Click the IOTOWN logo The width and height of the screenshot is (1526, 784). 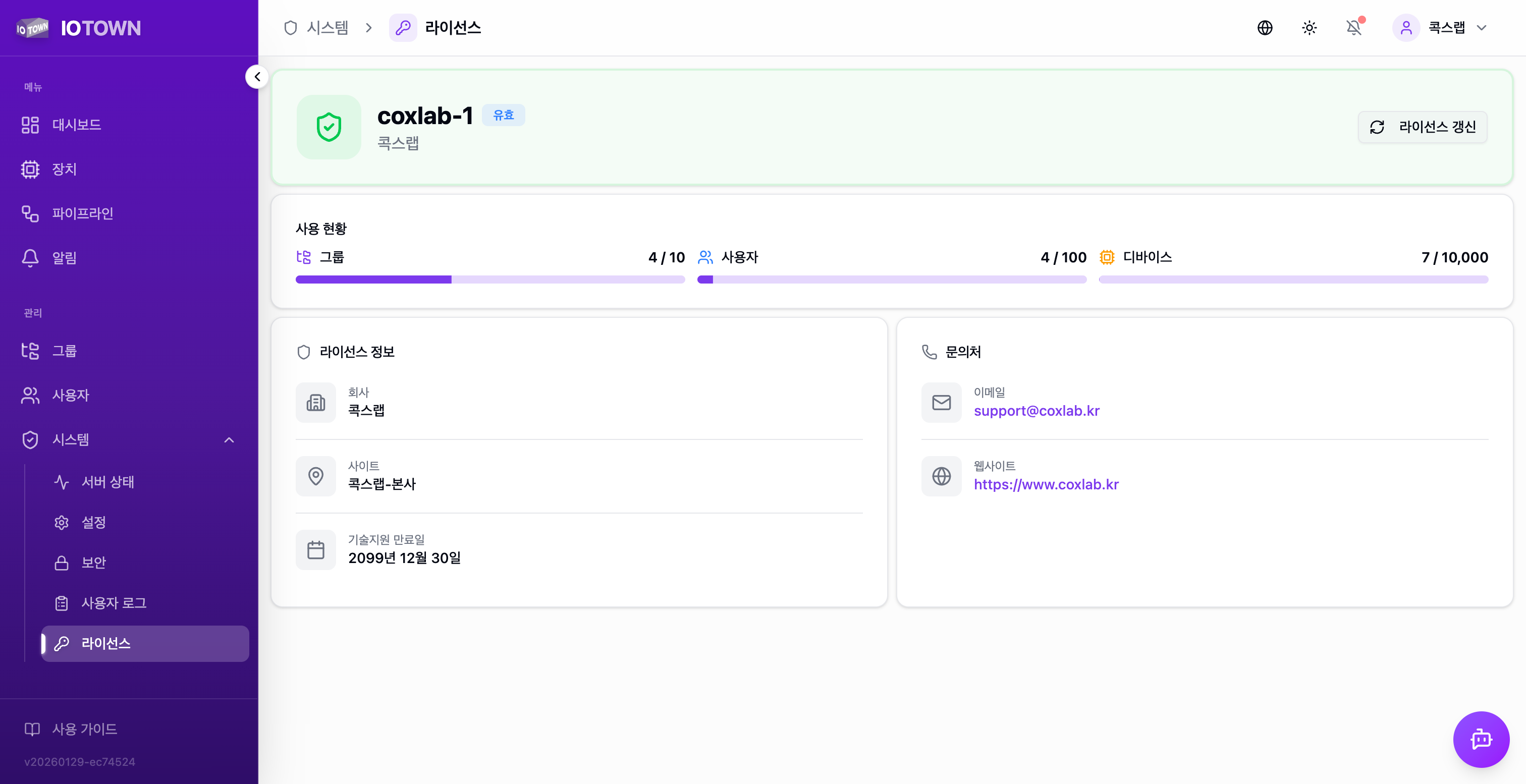tap(79, 28)
